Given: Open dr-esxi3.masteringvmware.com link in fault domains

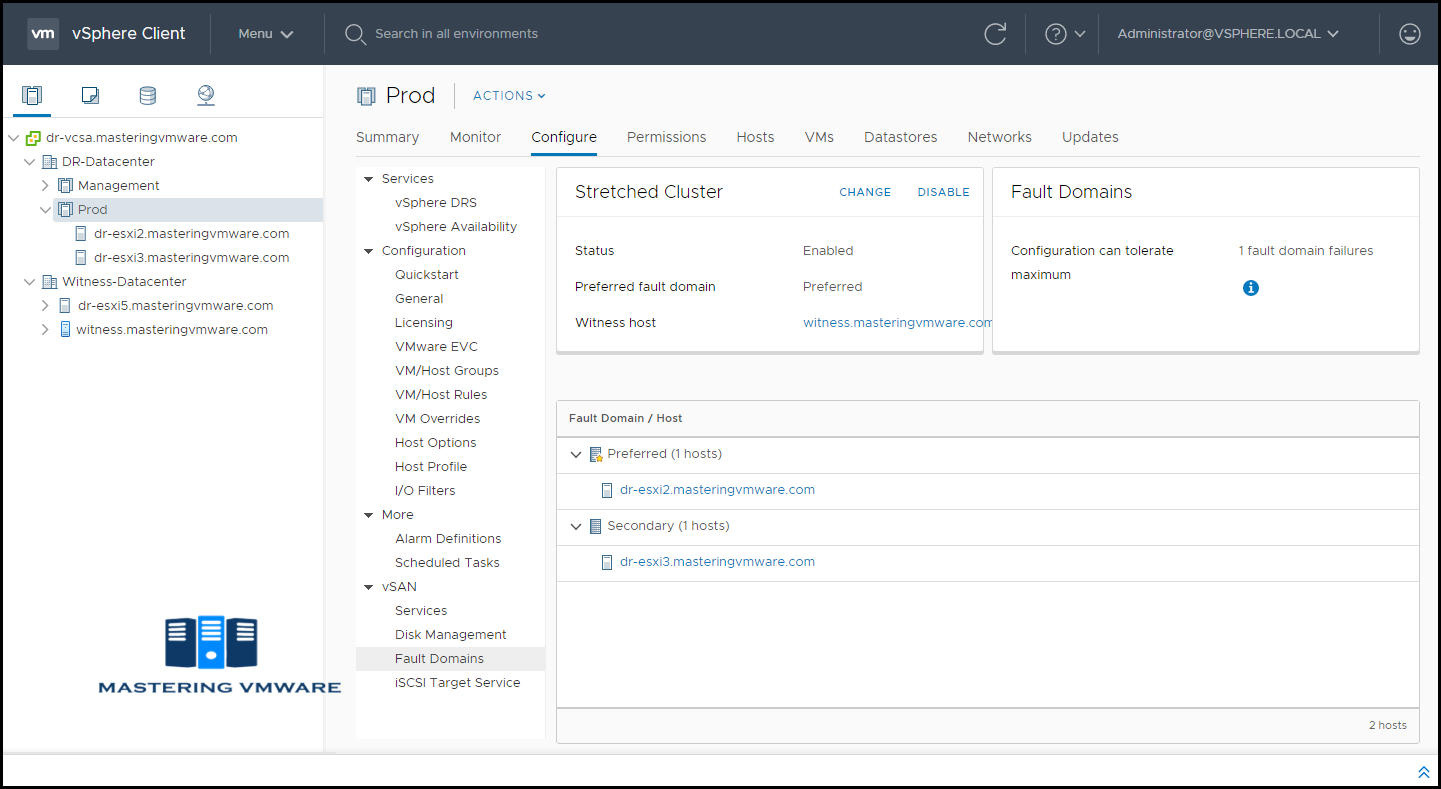Looking at the screenshot, I should pos(717,562).
